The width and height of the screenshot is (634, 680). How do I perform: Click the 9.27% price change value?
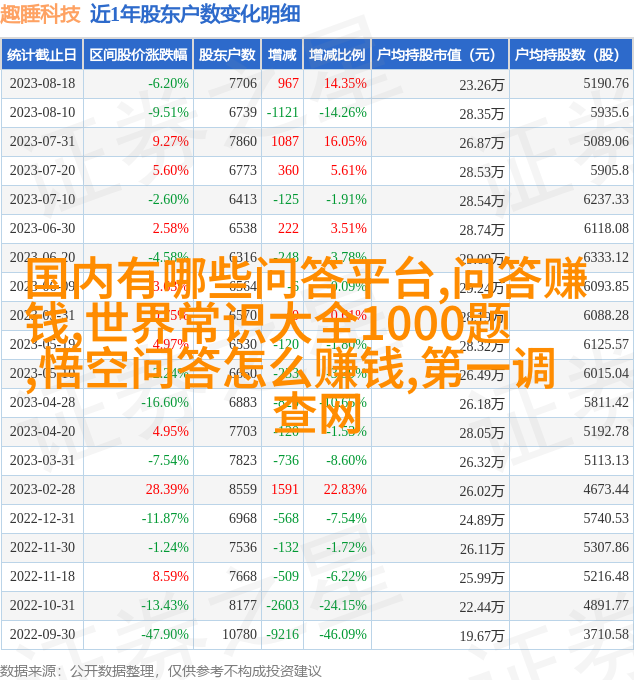point(170,141)
